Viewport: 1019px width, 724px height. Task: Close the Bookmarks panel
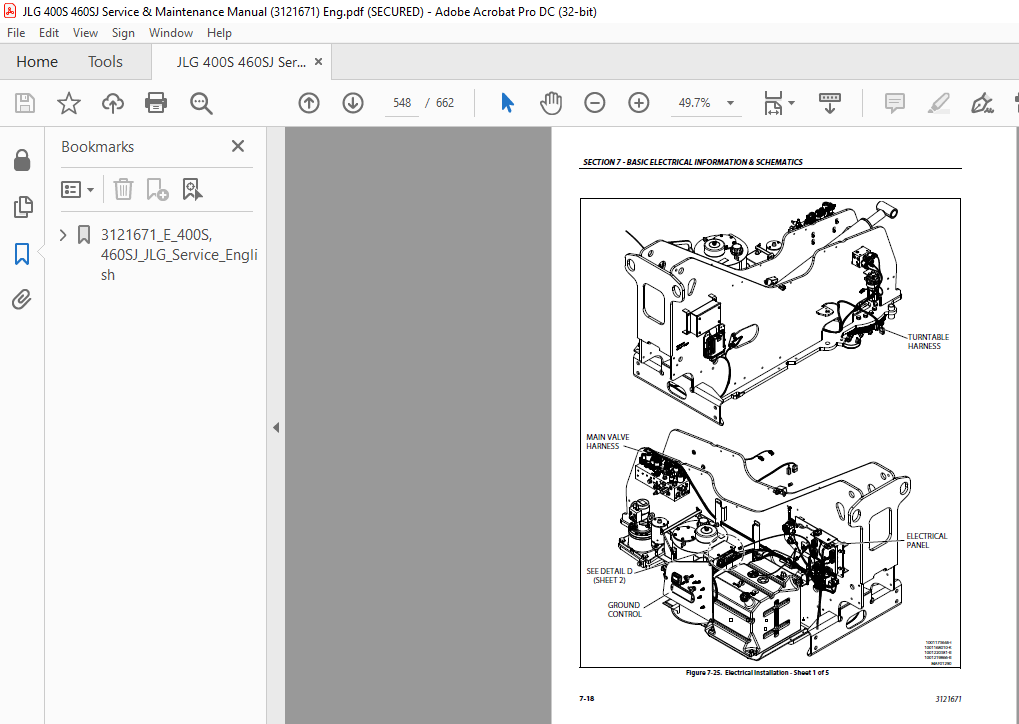coord(238,146)
